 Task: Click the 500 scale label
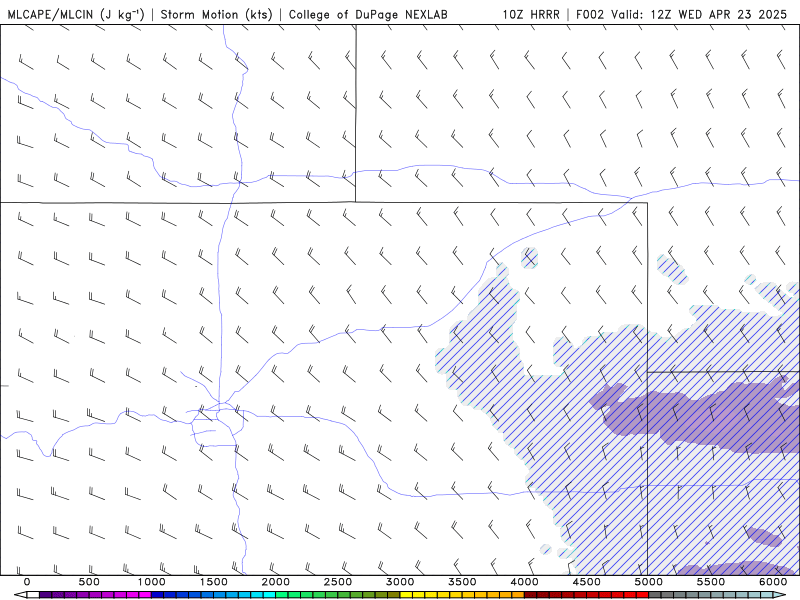point(89,582)
